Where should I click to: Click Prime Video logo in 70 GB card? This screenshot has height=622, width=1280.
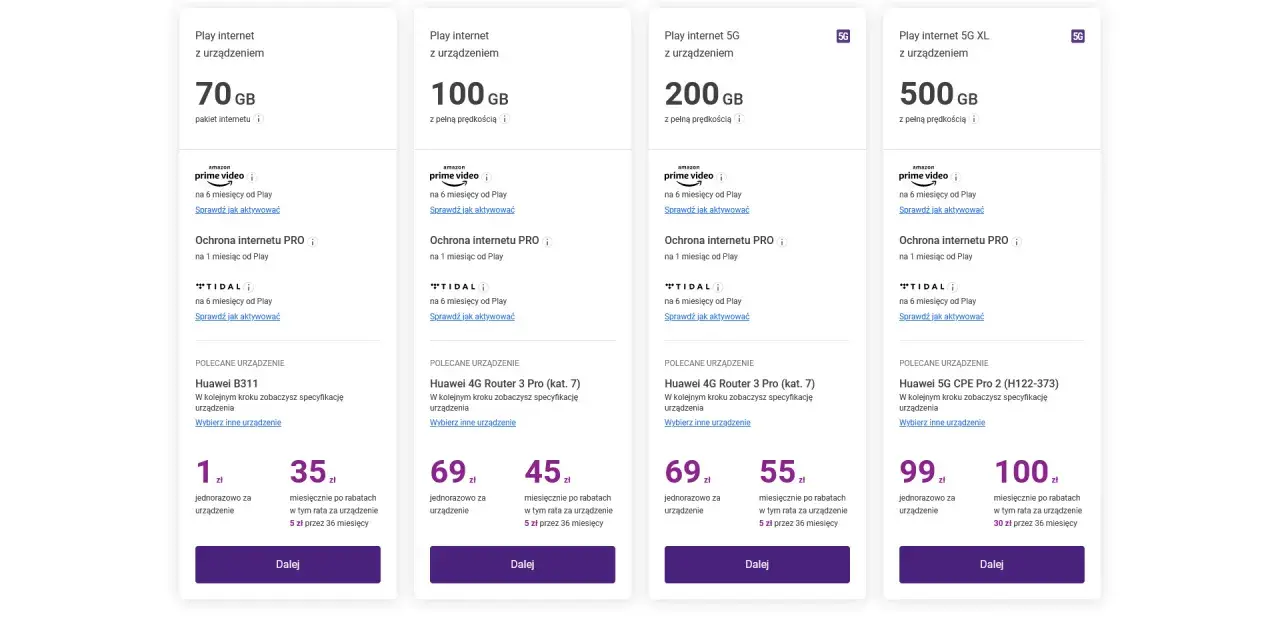[220, 175]
